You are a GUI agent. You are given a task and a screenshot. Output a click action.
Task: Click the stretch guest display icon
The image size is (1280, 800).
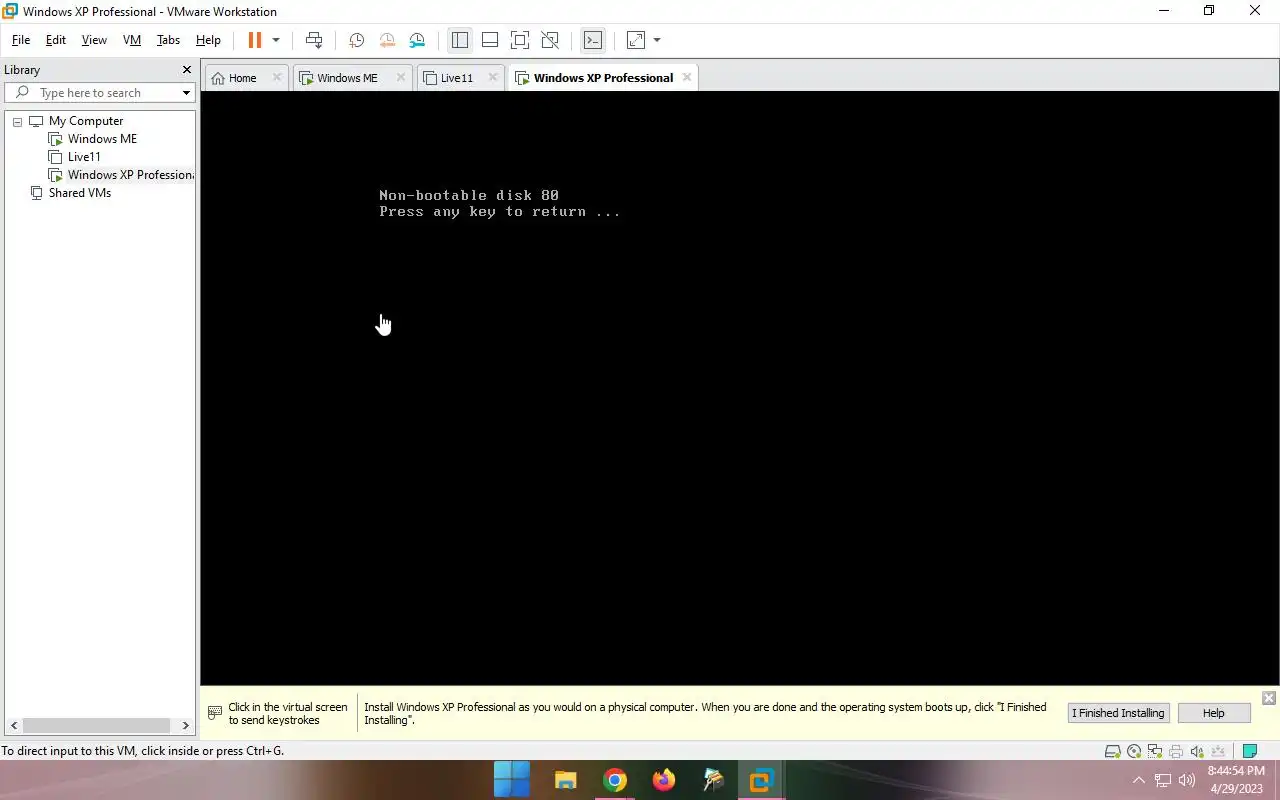click(x=636, y=40)
